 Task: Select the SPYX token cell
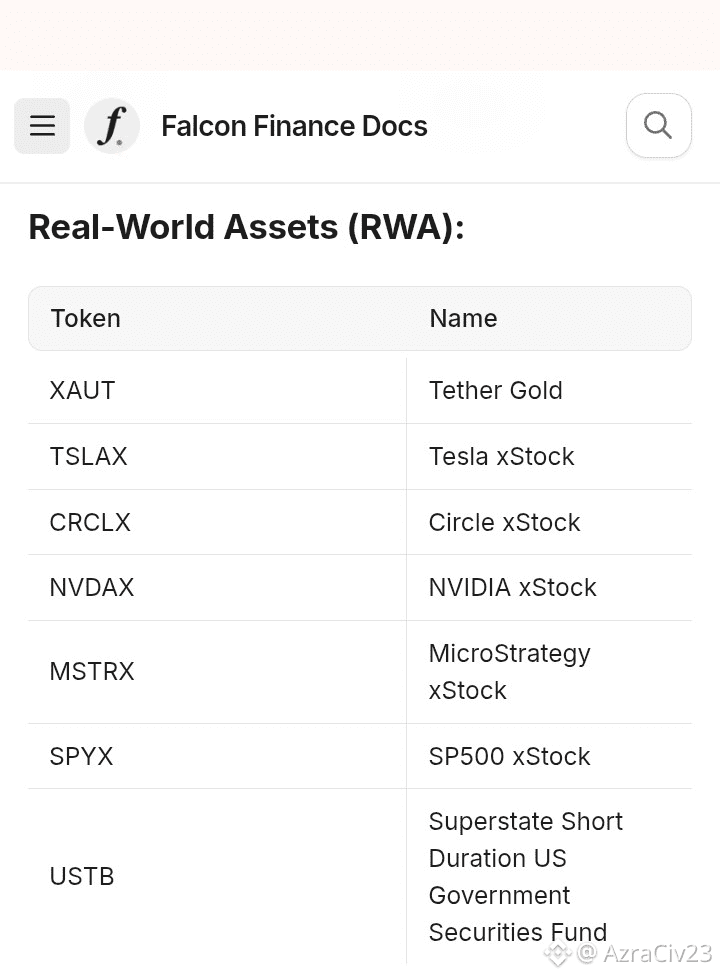(82, 756)
